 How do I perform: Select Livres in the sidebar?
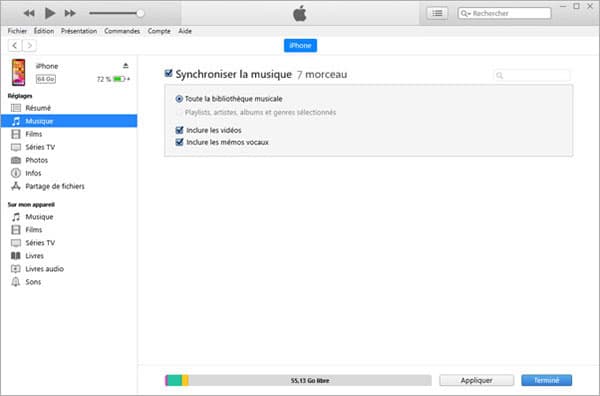(x=69, y=256)
